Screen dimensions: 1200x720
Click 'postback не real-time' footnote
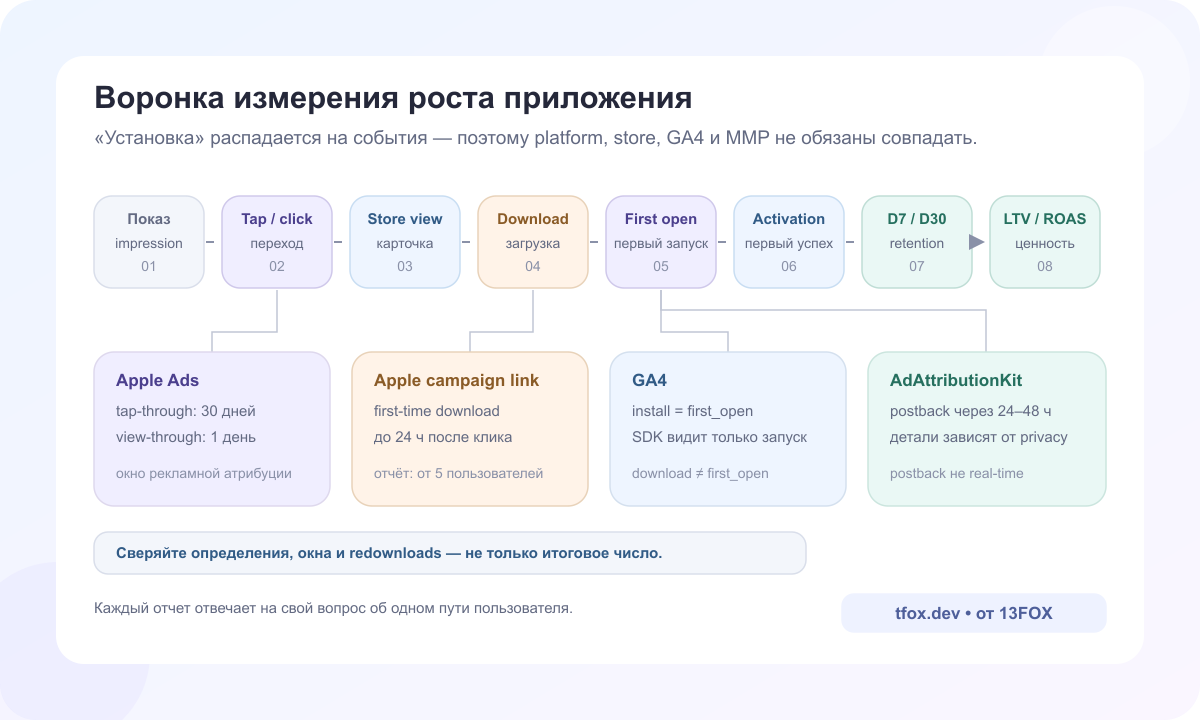pos(957,473)
